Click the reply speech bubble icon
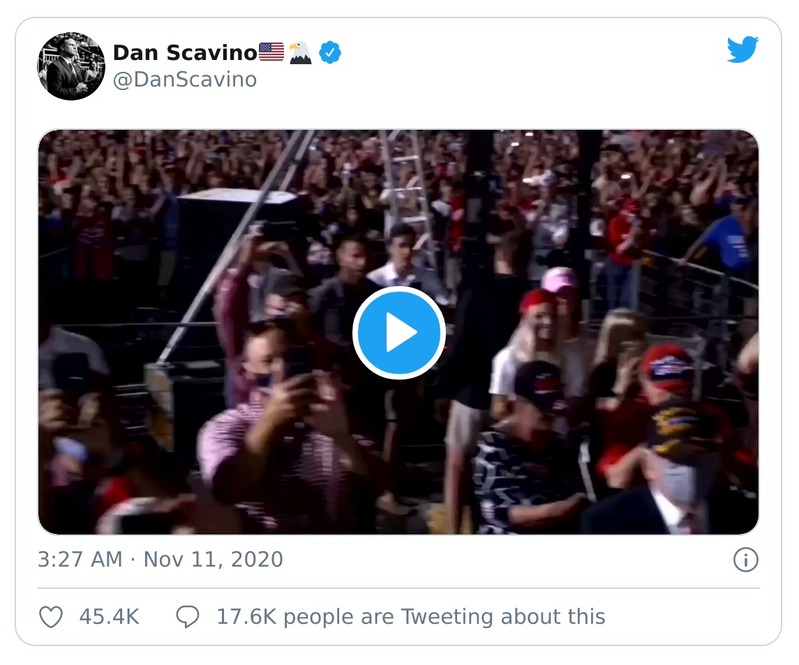799x665 pixels. [187, 617]
